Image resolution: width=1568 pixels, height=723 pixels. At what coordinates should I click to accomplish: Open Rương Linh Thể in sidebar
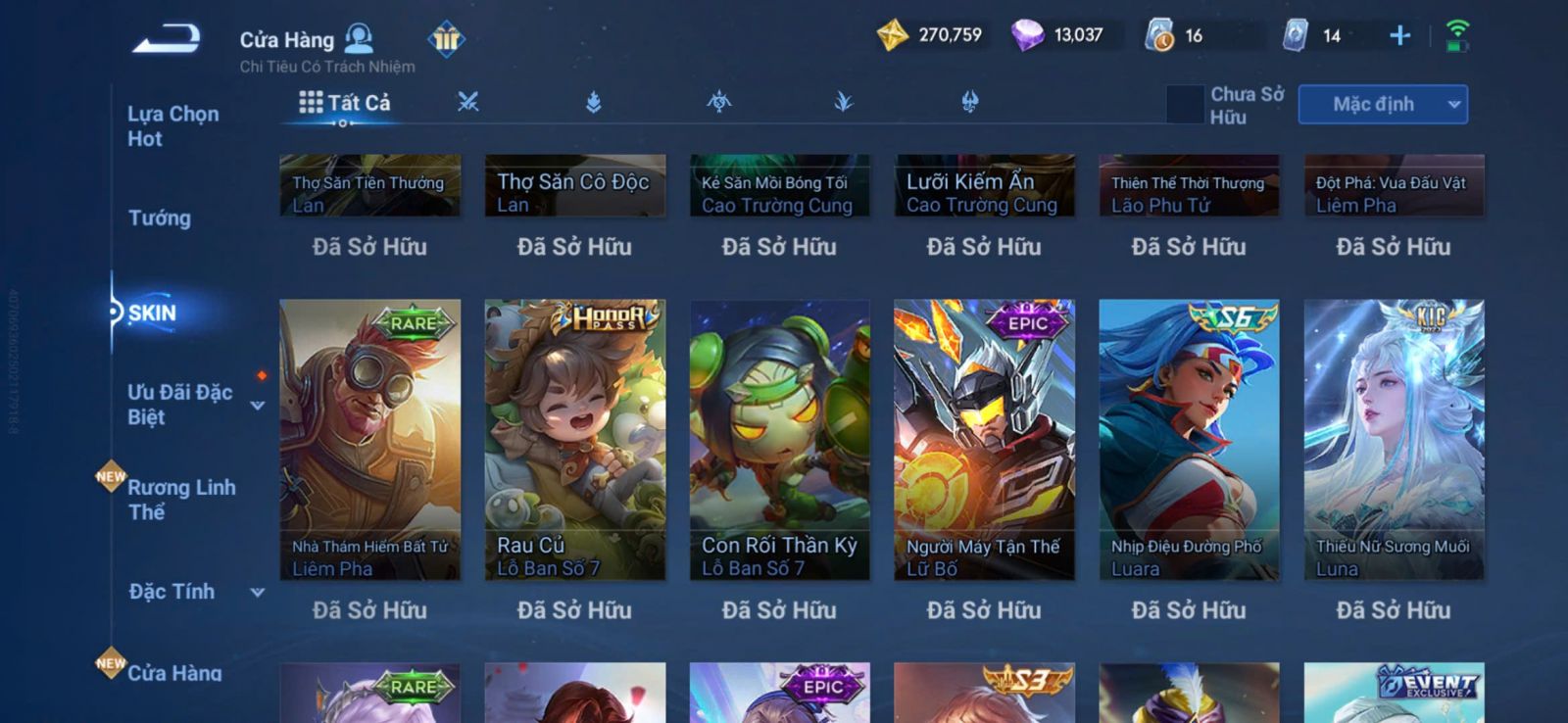pyautogui.click(x=181, y=499)
